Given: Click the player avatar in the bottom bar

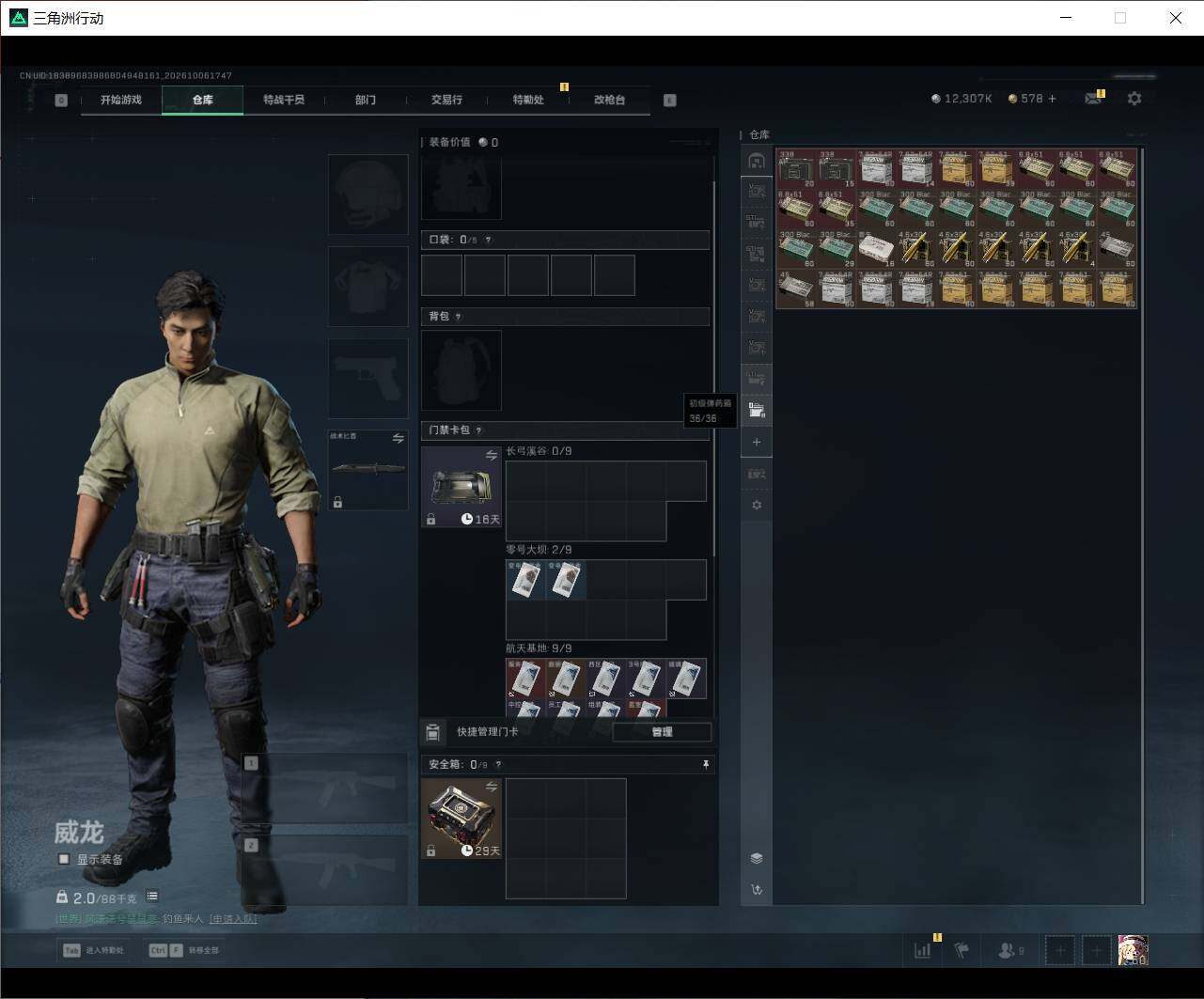Looking at the screenshot, I should point(1133,950).
